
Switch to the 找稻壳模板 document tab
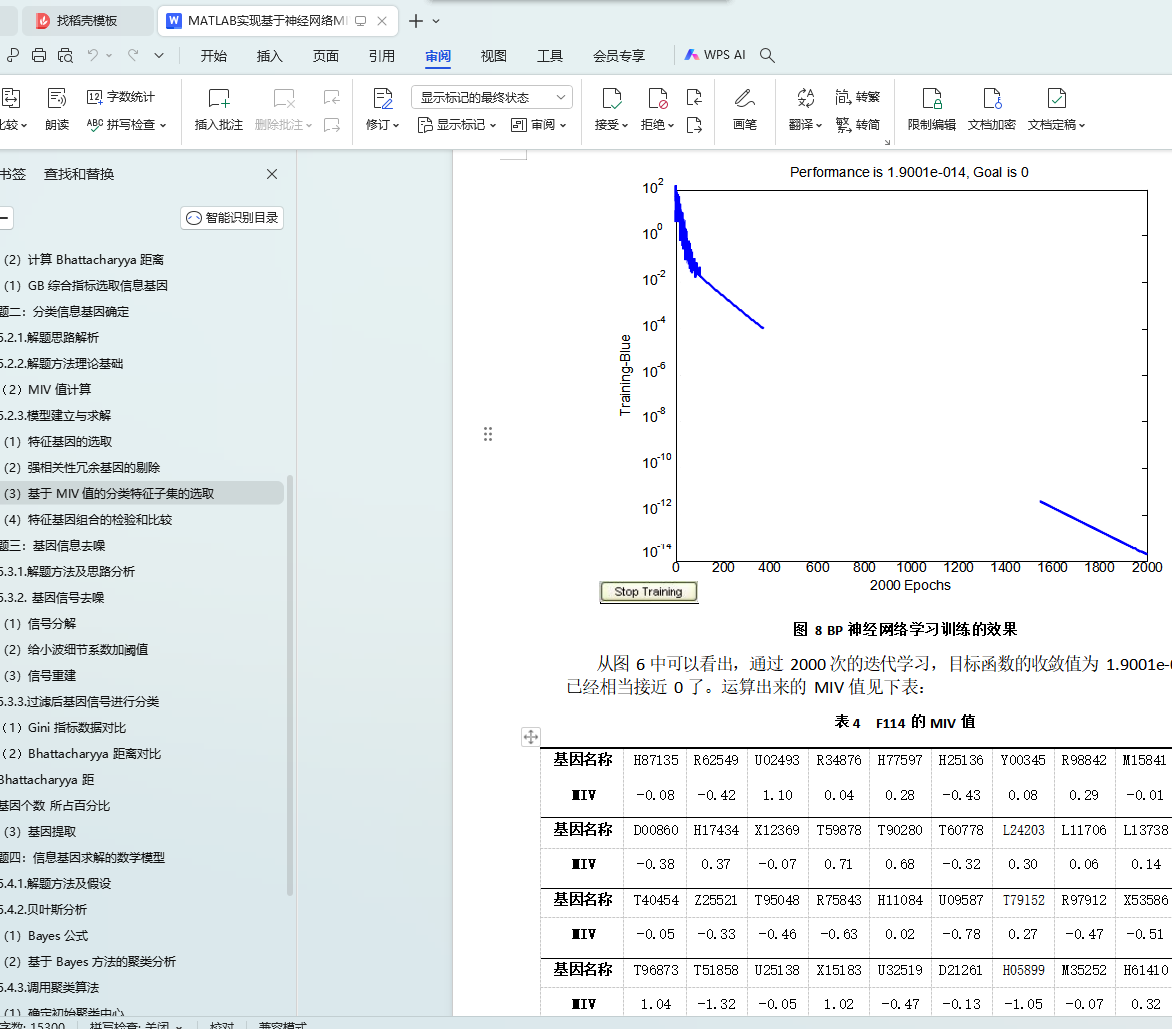86,21
